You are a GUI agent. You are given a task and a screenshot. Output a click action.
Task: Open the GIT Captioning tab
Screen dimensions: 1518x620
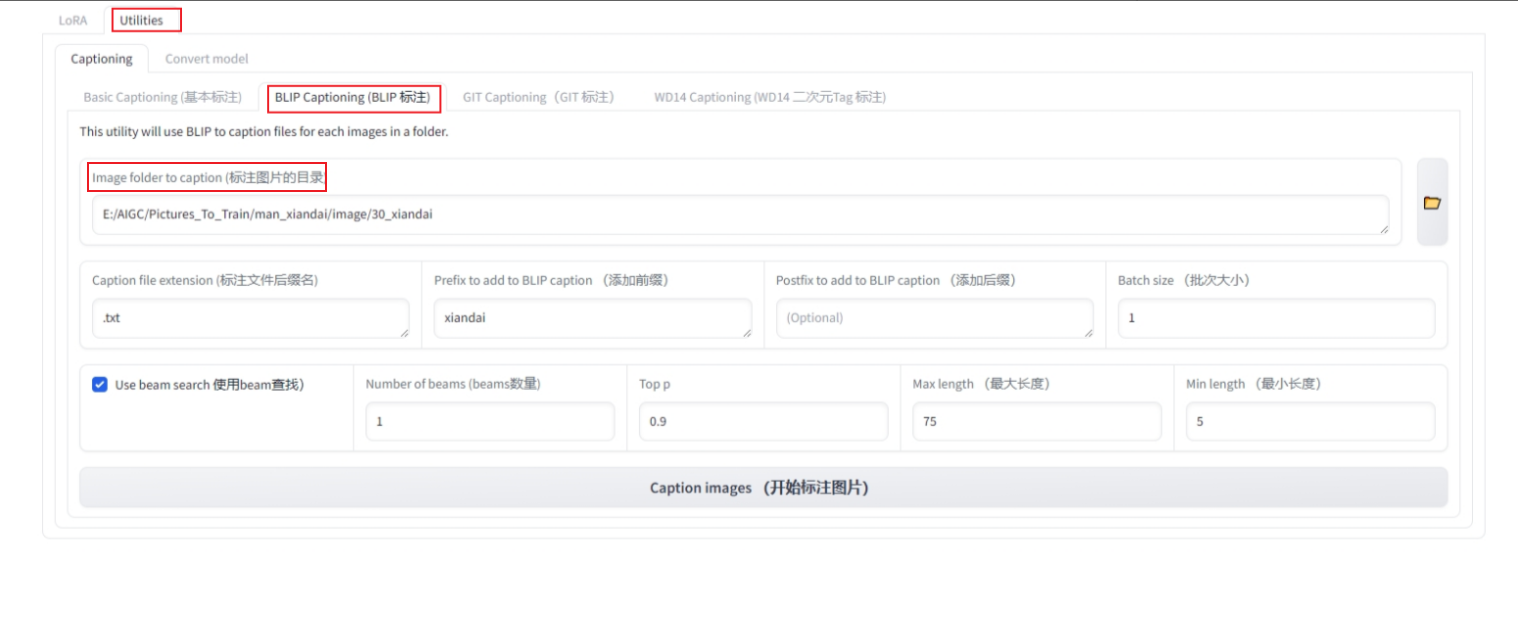[x=538, y=97]
